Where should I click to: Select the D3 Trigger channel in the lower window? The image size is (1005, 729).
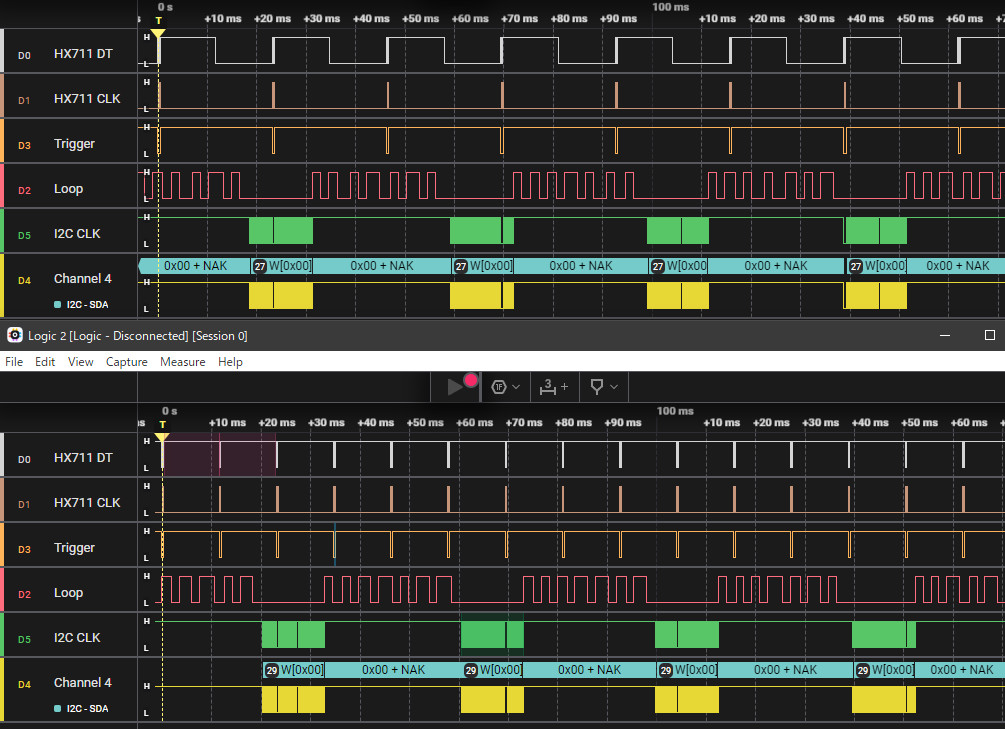pos(69,548)
